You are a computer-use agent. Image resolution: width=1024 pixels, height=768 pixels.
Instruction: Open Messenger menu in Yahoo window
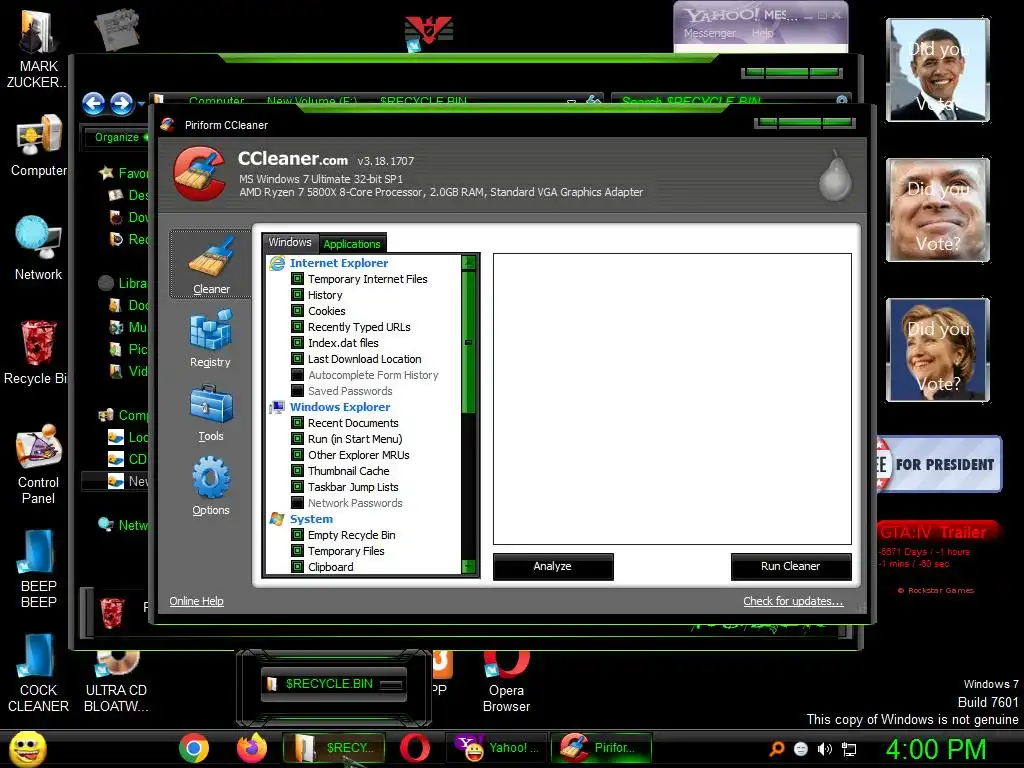point(709,33)
